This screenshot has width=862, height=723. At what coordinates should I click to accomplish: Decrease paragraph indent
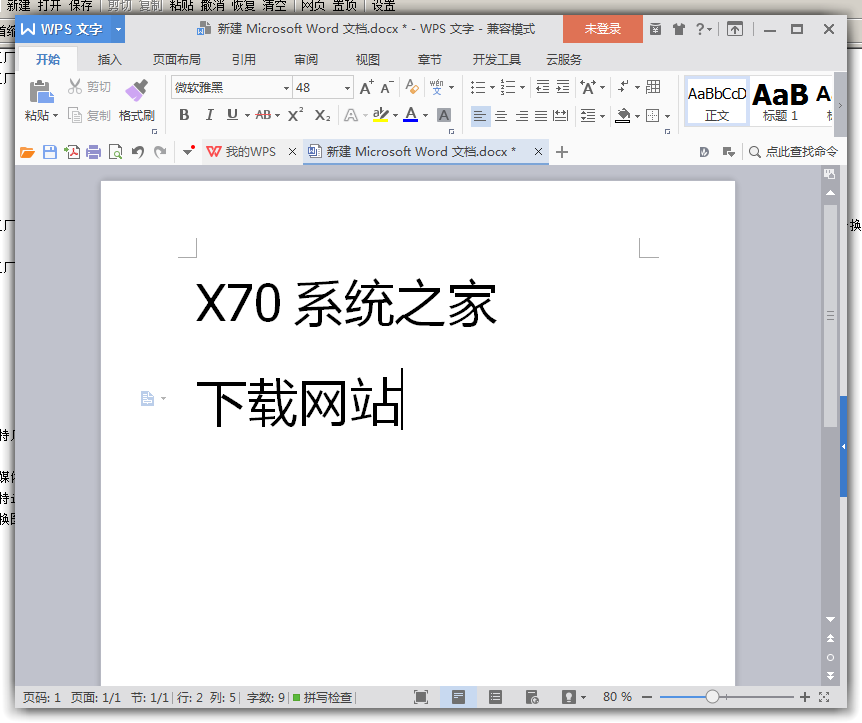543,87
